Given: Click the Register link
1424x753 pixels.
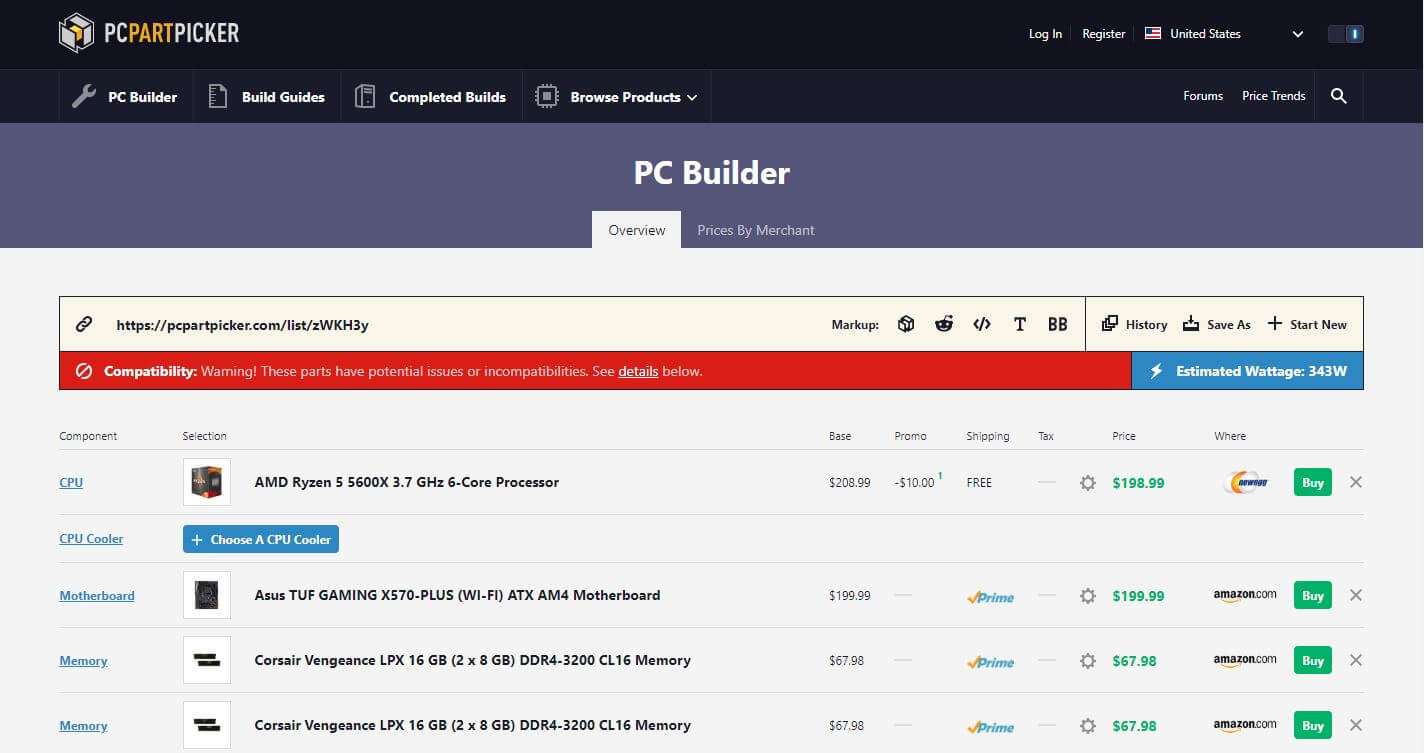Looking at the screenshot, I should [1104, 34].
